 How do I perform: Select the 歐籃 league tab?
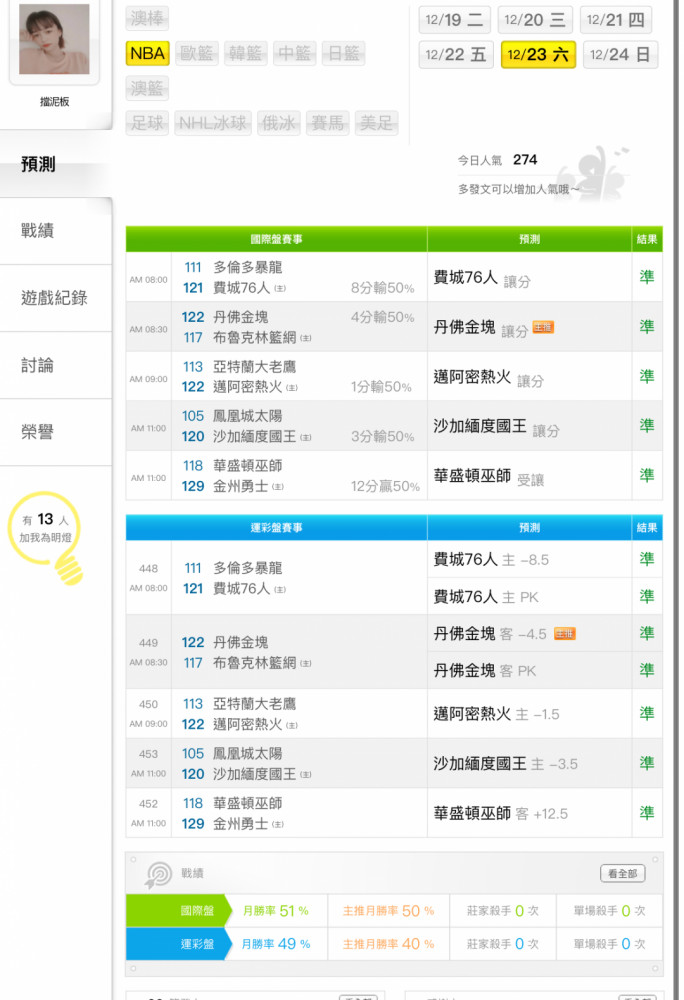pos(196,54)
